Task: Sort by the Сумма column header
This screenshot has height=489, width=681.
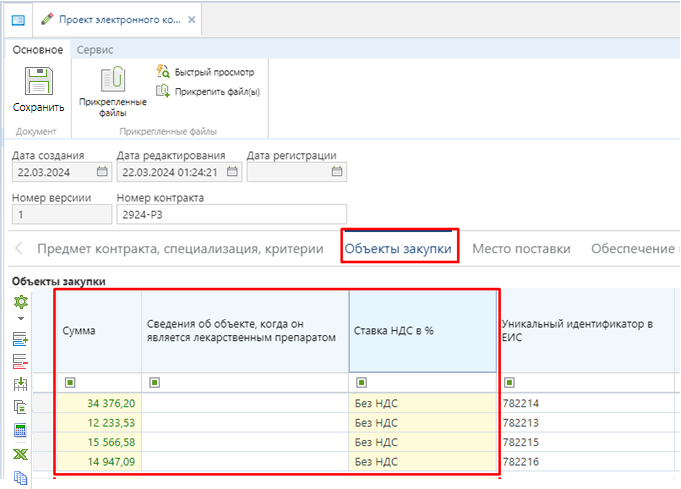Action: (99, 331)
